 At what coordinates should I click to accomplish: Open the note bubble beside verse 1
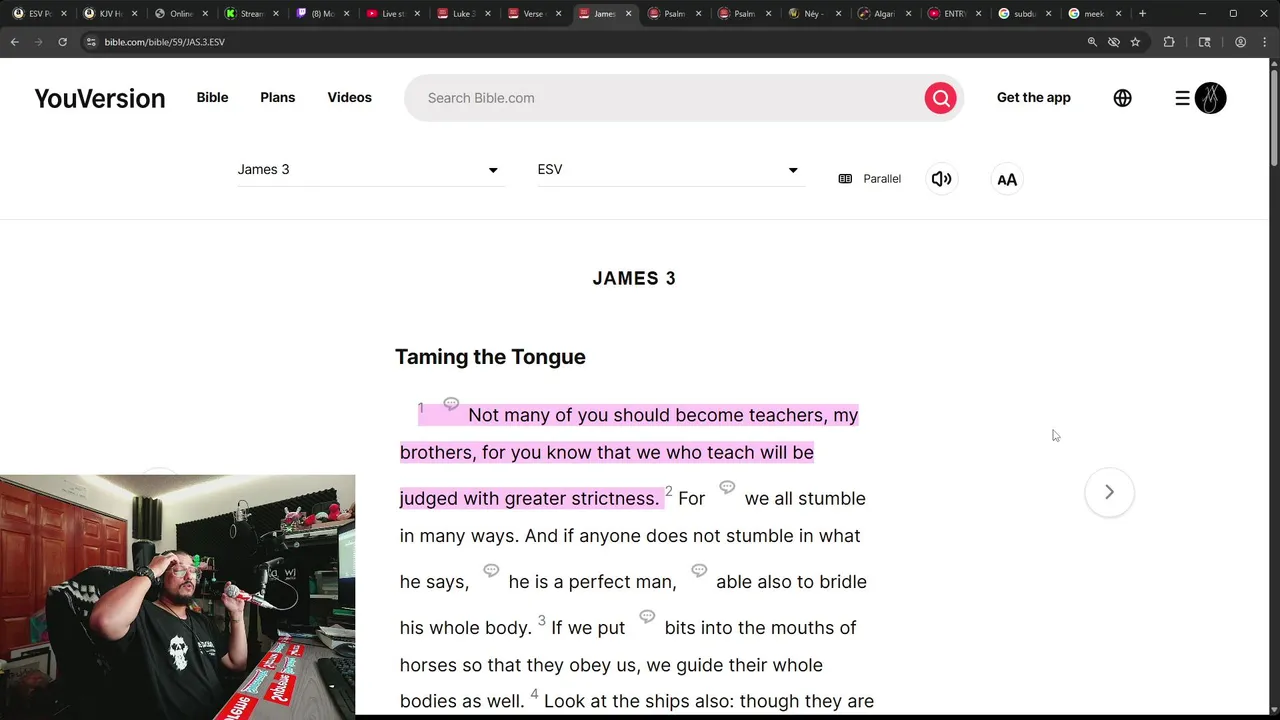[x=451, y=404]
